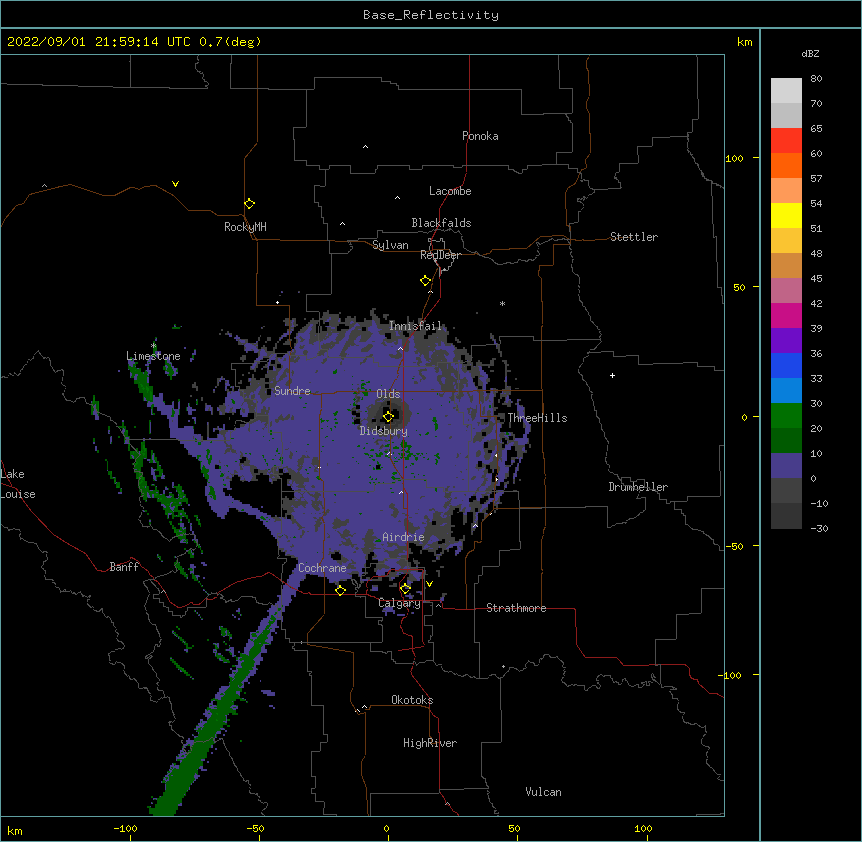This screenshot has width=862, height=842.
Task: Select the blue 36 dBZ legend swatch
Action: point(786,365)
